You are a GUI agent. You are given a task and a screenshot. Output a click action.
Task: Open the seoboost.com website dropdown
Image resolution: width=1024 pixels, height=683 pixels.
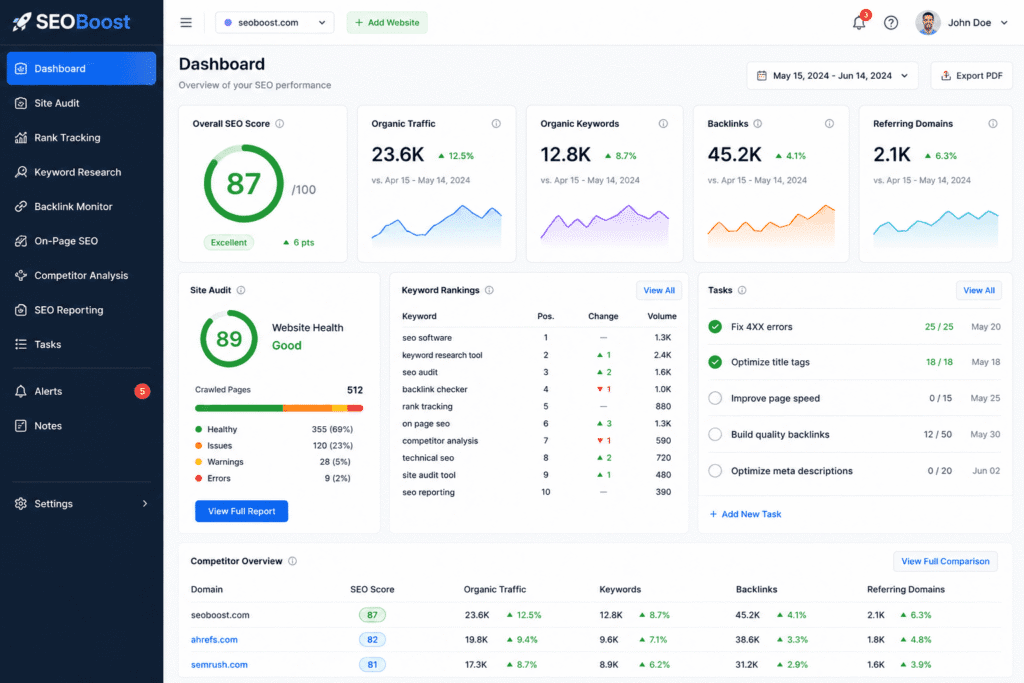tap(275, 23)
